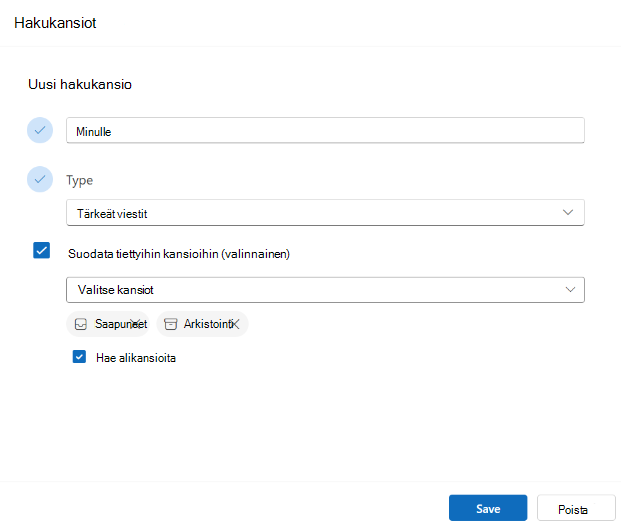
Task: Click the Hakukansiot dialog title
Action: click(55, 23)
